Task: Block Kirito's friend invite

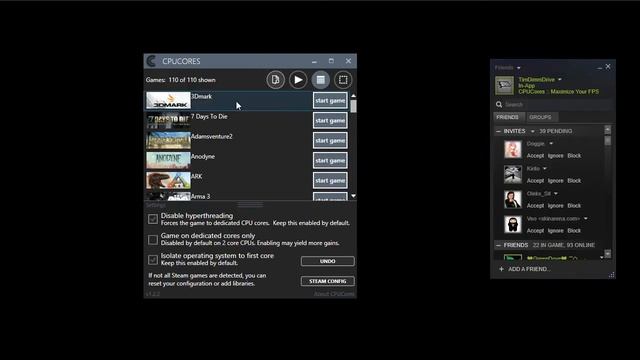Action: (574, 180)
